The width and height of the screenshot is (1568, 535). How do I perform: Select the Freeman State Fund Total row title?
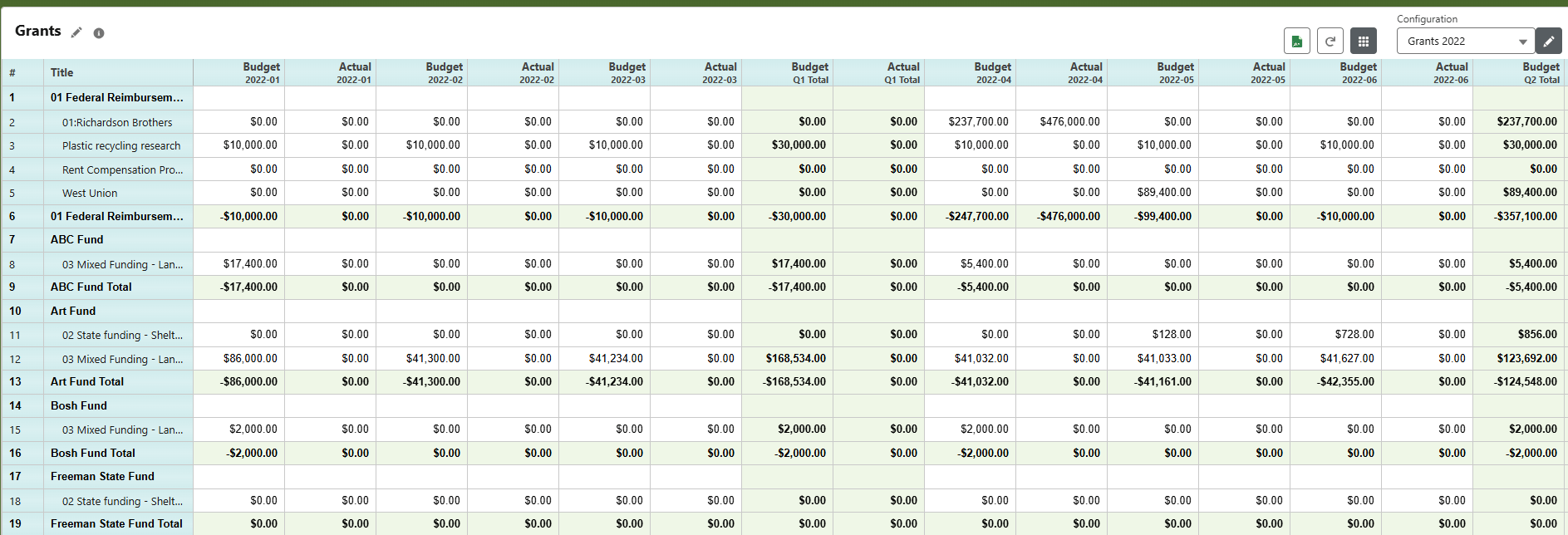point(116,523)
